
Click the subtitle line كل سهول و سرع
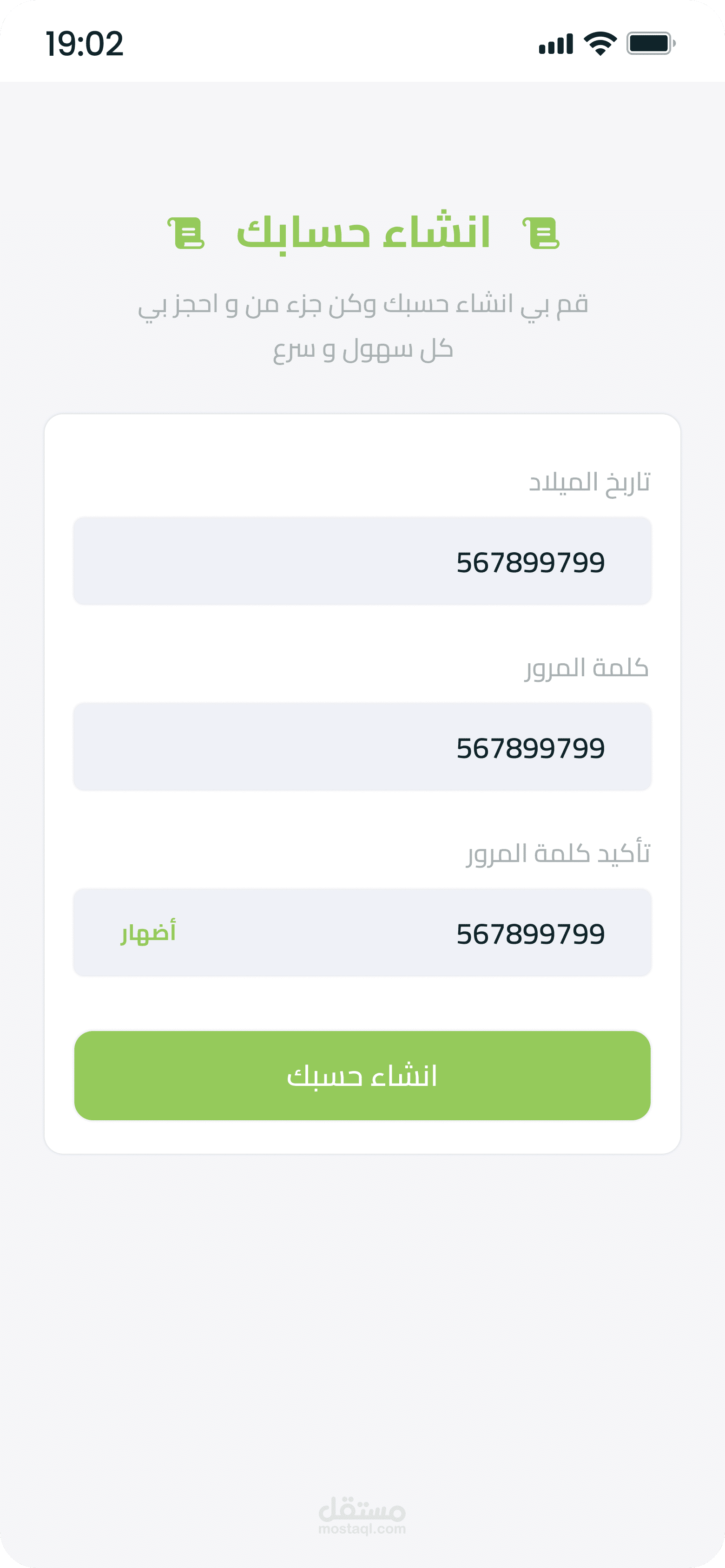click(x=362, y=349)
